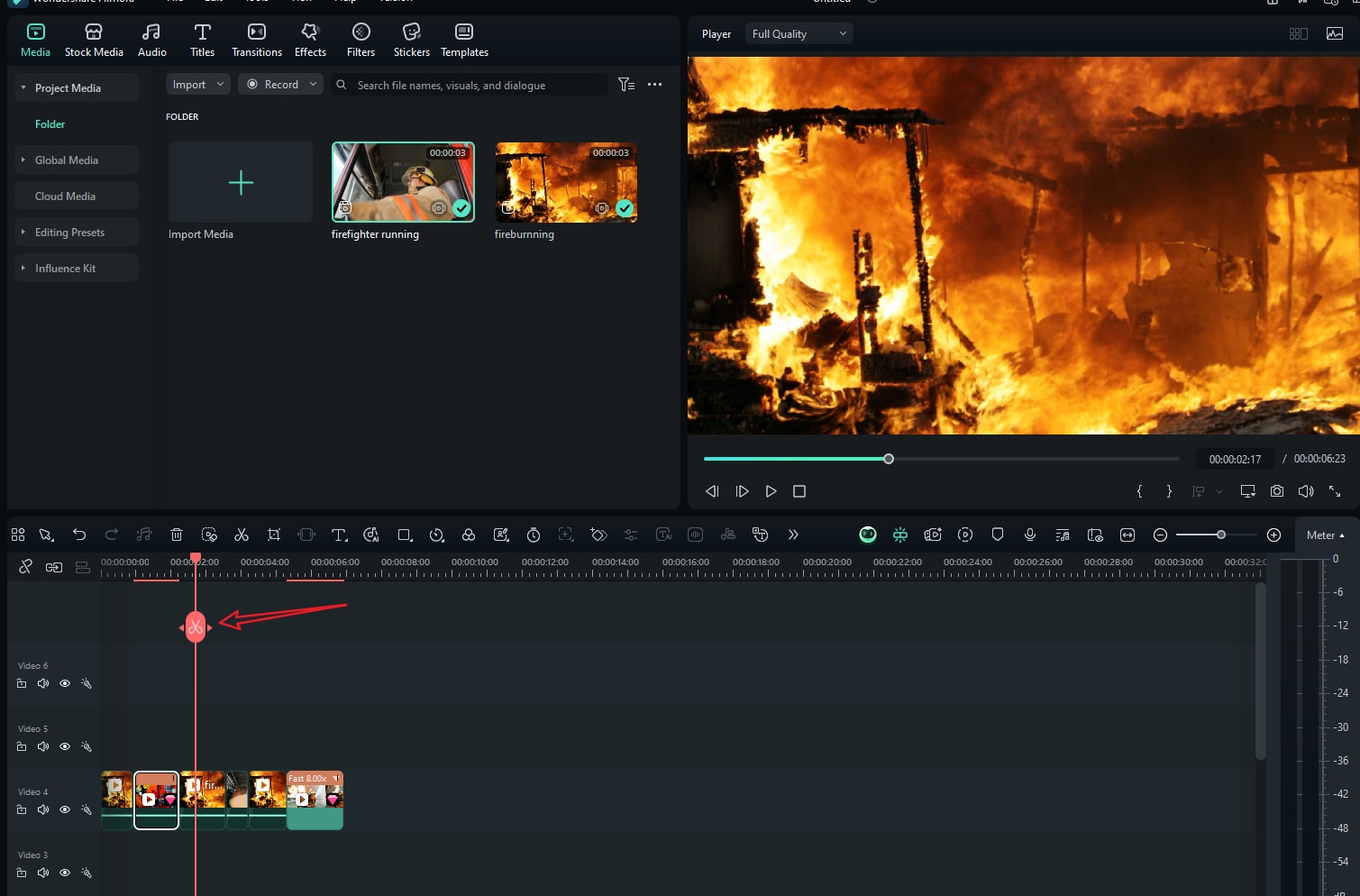The image size is (1360, 896).
Task: Expand the Meter panel dropdown
Action: [1326, 535]
